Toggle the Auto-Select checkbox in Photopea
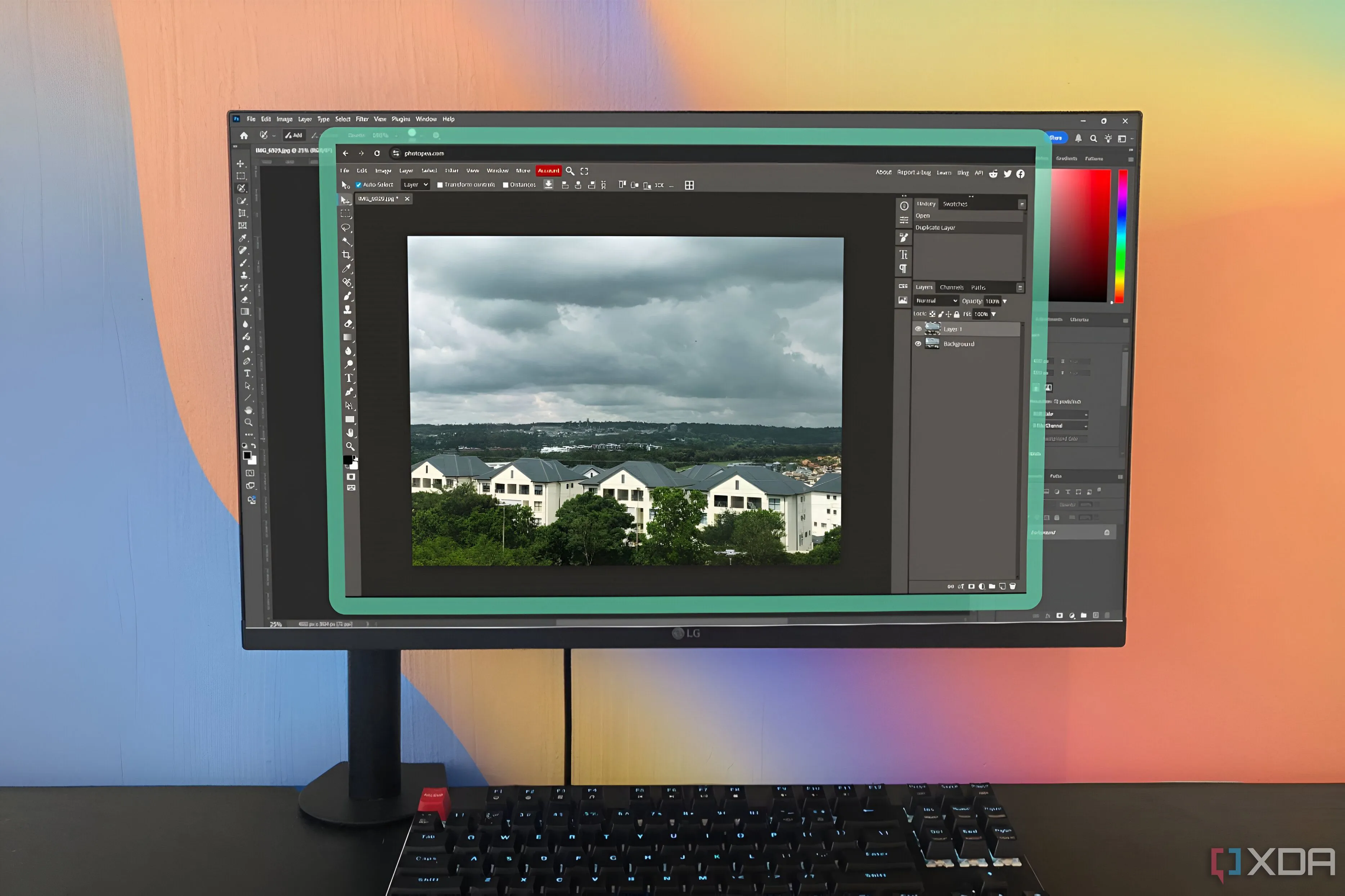Image resolution: width=1345 pixels, height=896 pixels. (x=359, y=185)
